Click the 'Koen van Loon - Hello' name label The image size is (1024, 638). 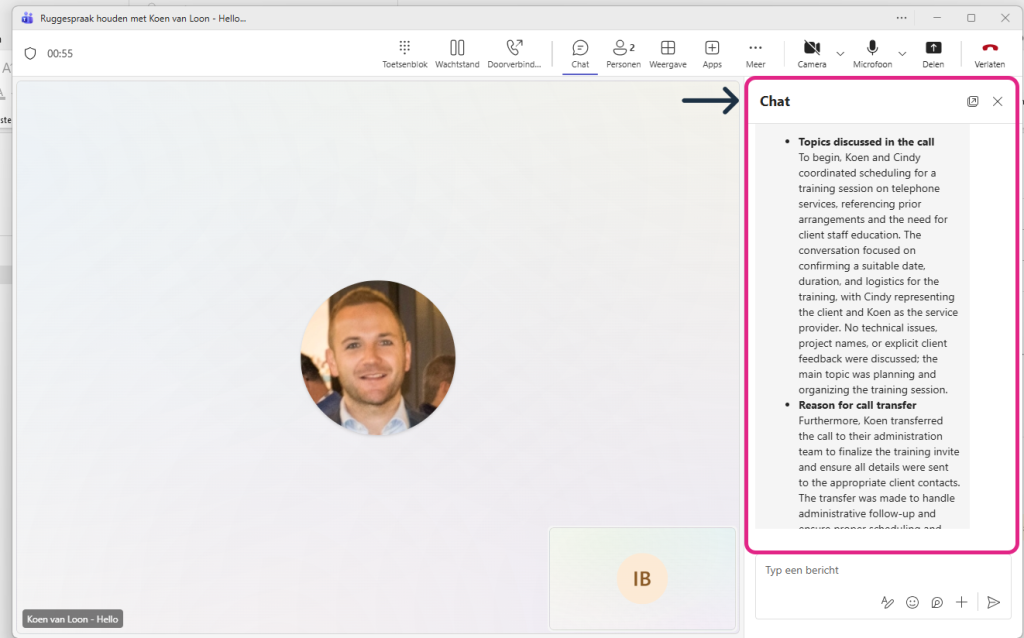(72, 619)
